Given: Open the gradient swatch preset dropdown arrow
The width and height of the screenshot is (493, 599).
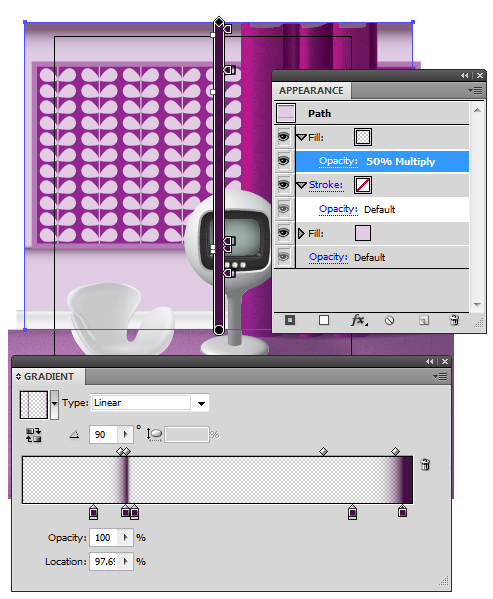Looking at the screenshot, I should 54,405.
